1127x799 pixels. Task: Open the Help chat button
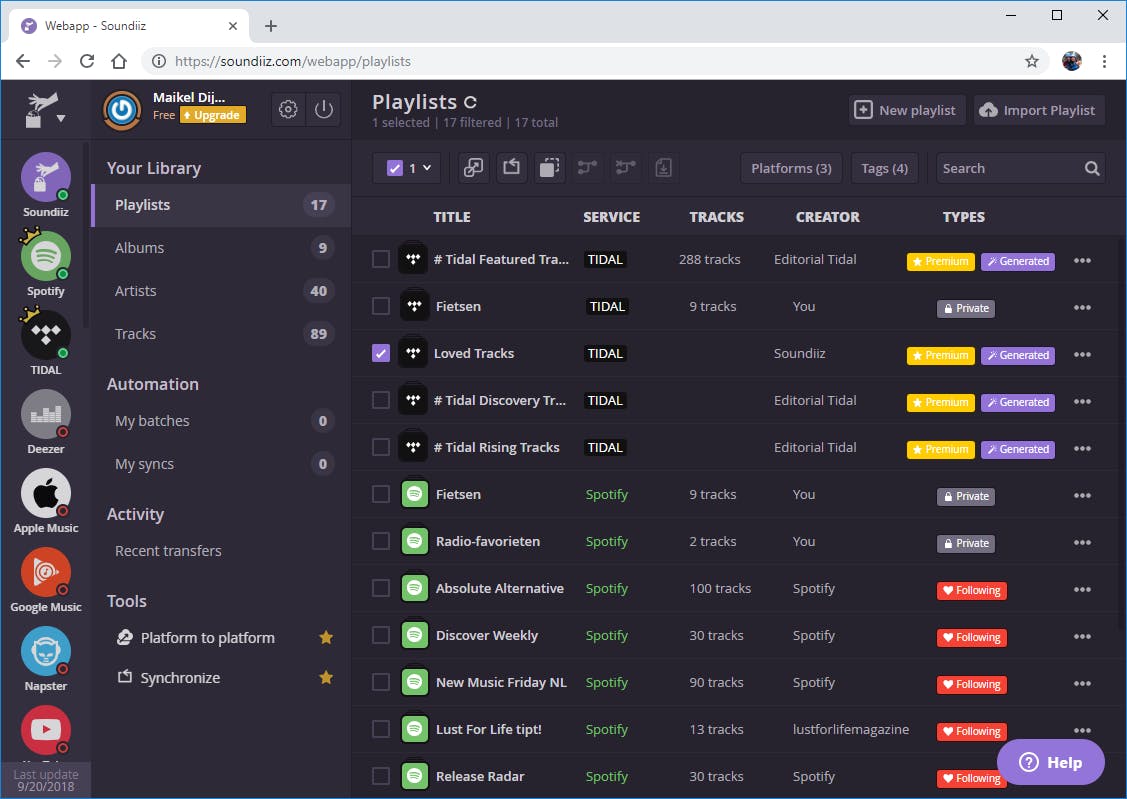coord(1050,762)
